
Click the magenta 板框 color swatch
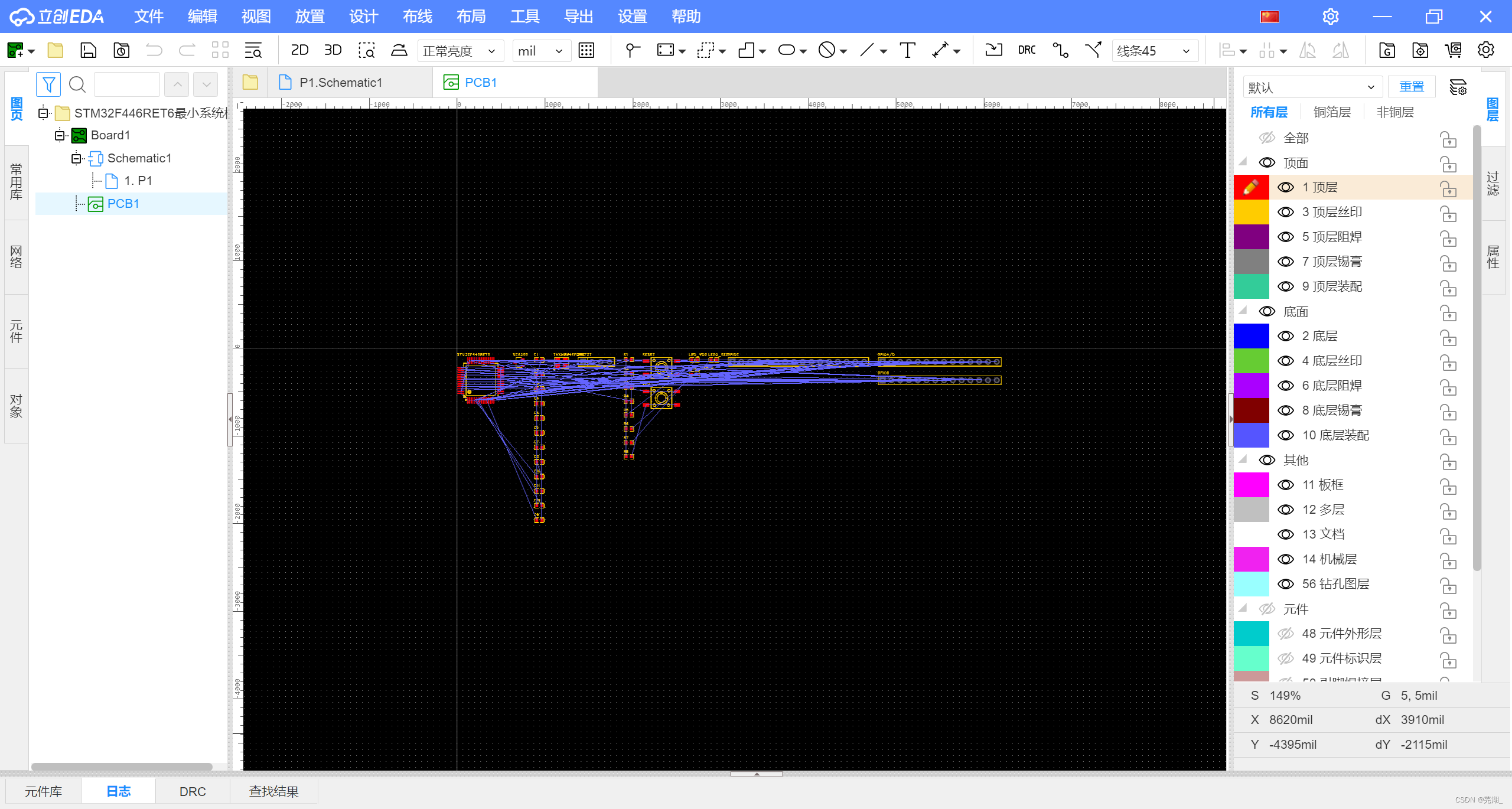pos(1251,485)
